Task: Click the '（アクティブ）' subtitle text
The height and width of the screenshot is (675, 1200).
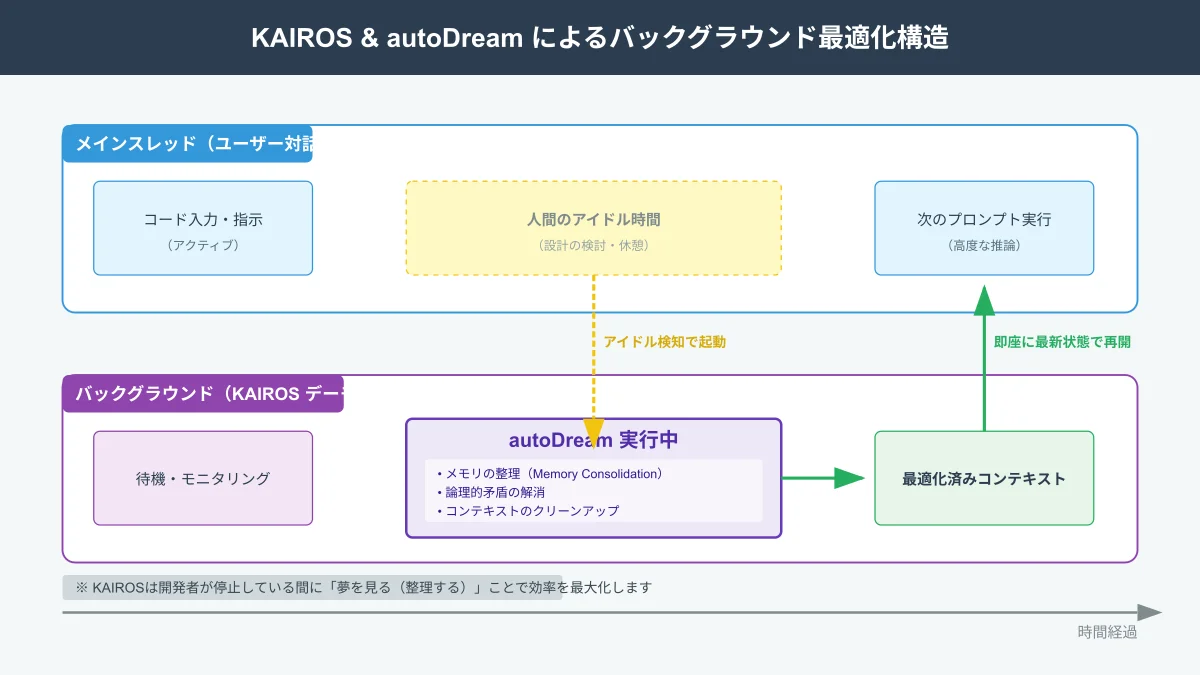Action: coord(203,245)
